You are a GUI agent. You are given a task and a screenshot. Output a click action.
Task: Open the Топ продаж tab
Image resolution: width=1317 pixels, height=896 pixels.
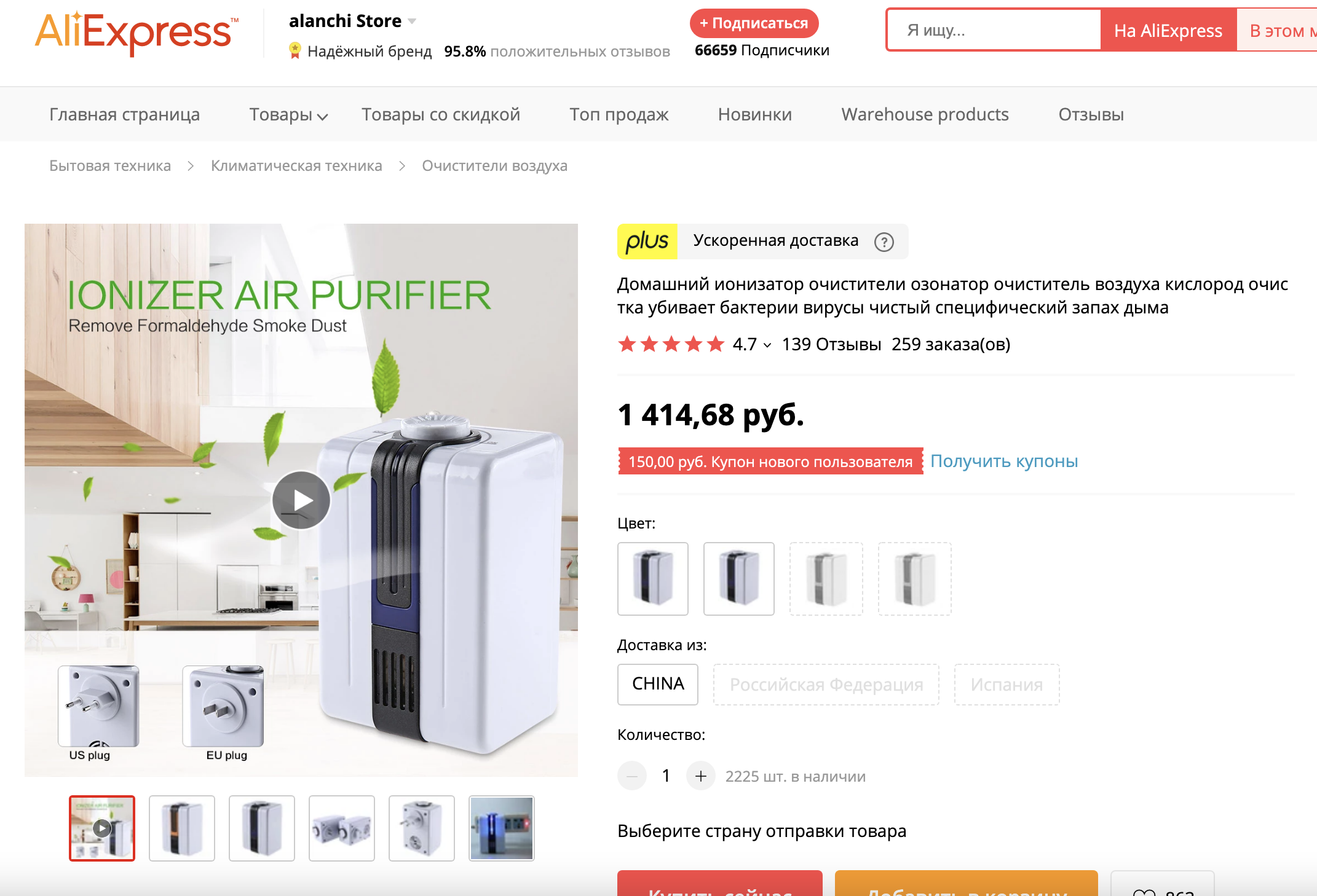point(619,114)
